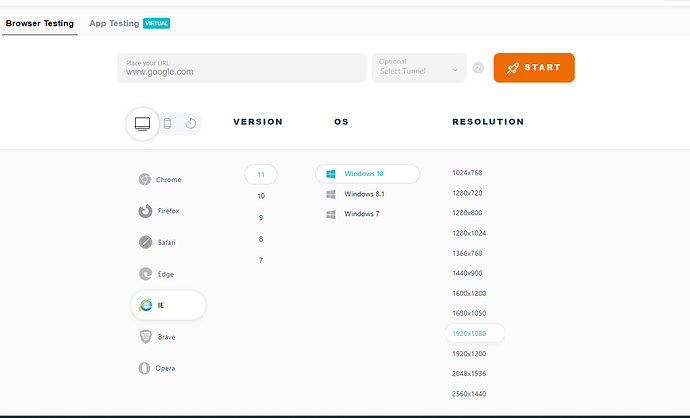Pick the 1366x768 resolution

468,253
